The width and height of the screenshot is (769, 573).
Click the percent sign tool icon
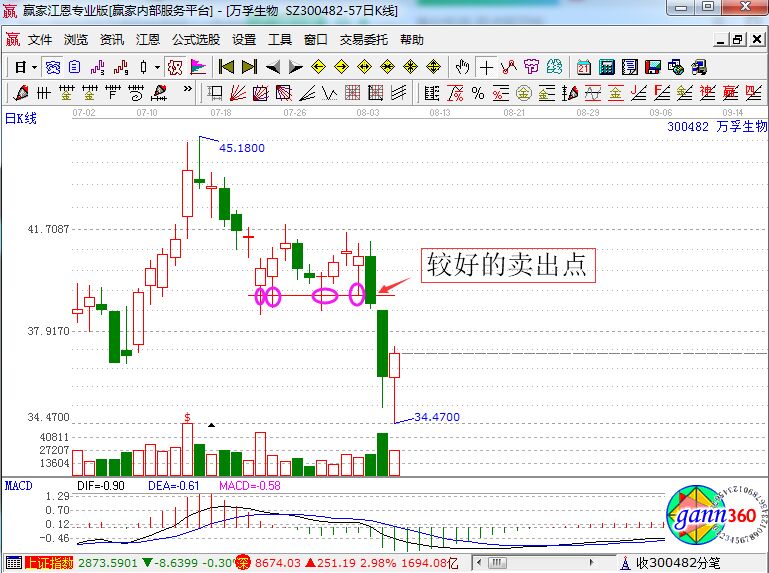tap(478, 93)
